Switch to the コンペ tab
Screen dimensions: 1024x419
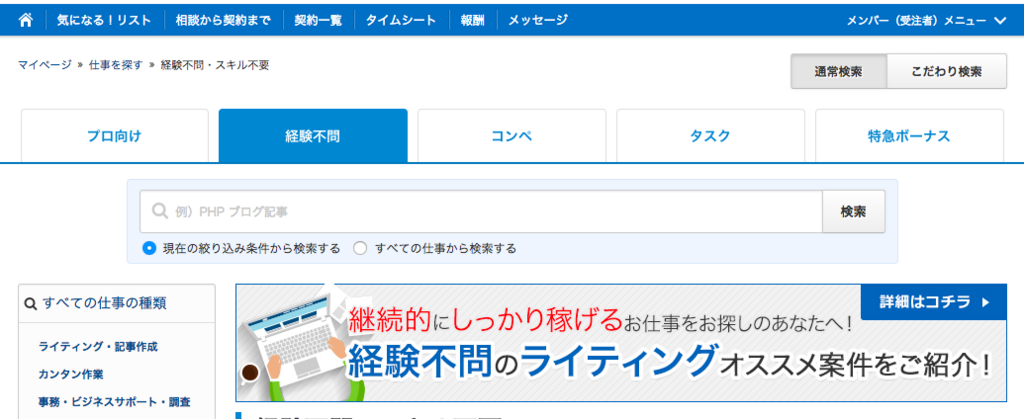[512, 136]
